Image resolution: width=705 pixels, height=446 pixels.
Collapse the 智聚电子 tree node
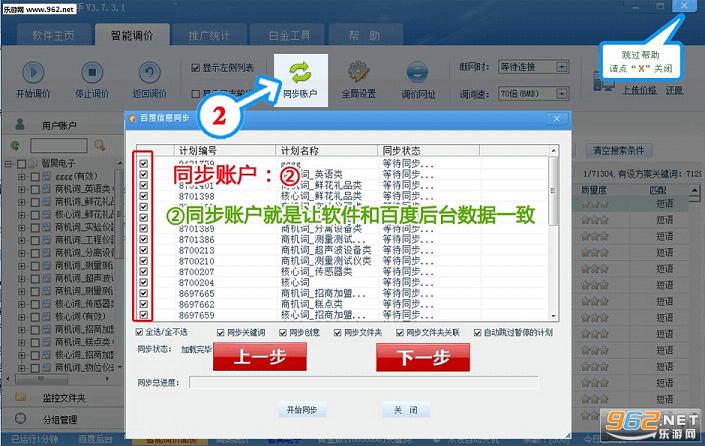tap(9, 164)
